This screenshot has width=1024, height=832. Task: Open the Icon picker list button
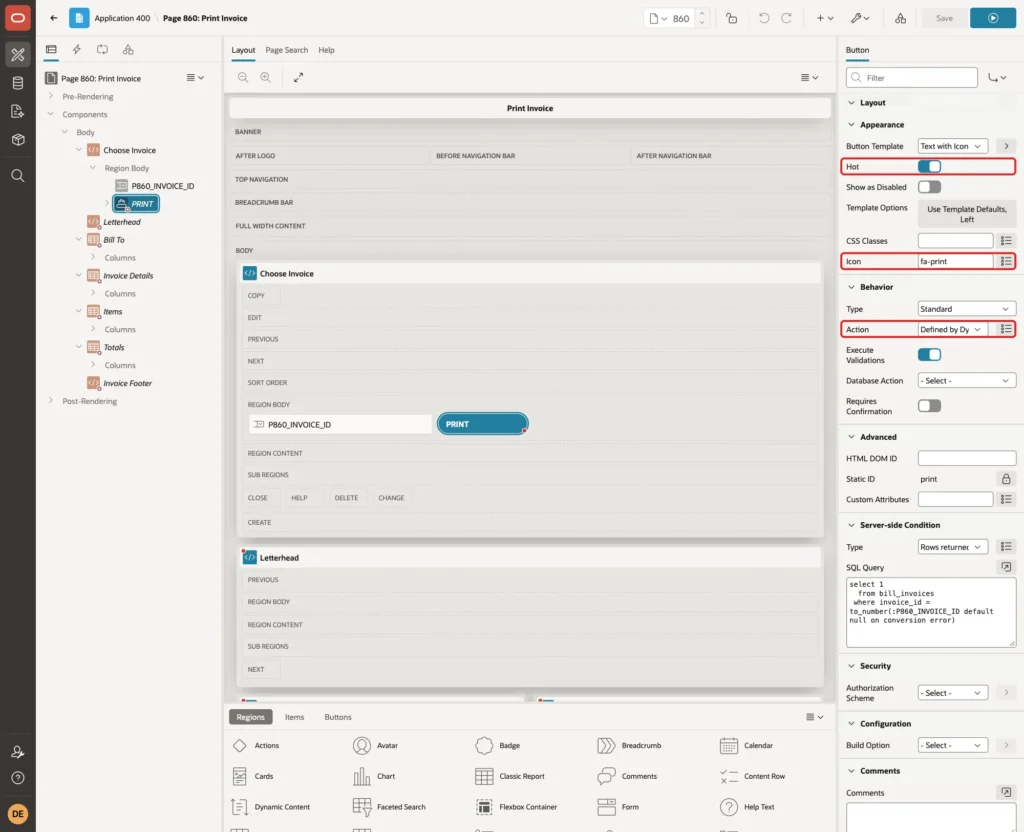point(1006,261)
